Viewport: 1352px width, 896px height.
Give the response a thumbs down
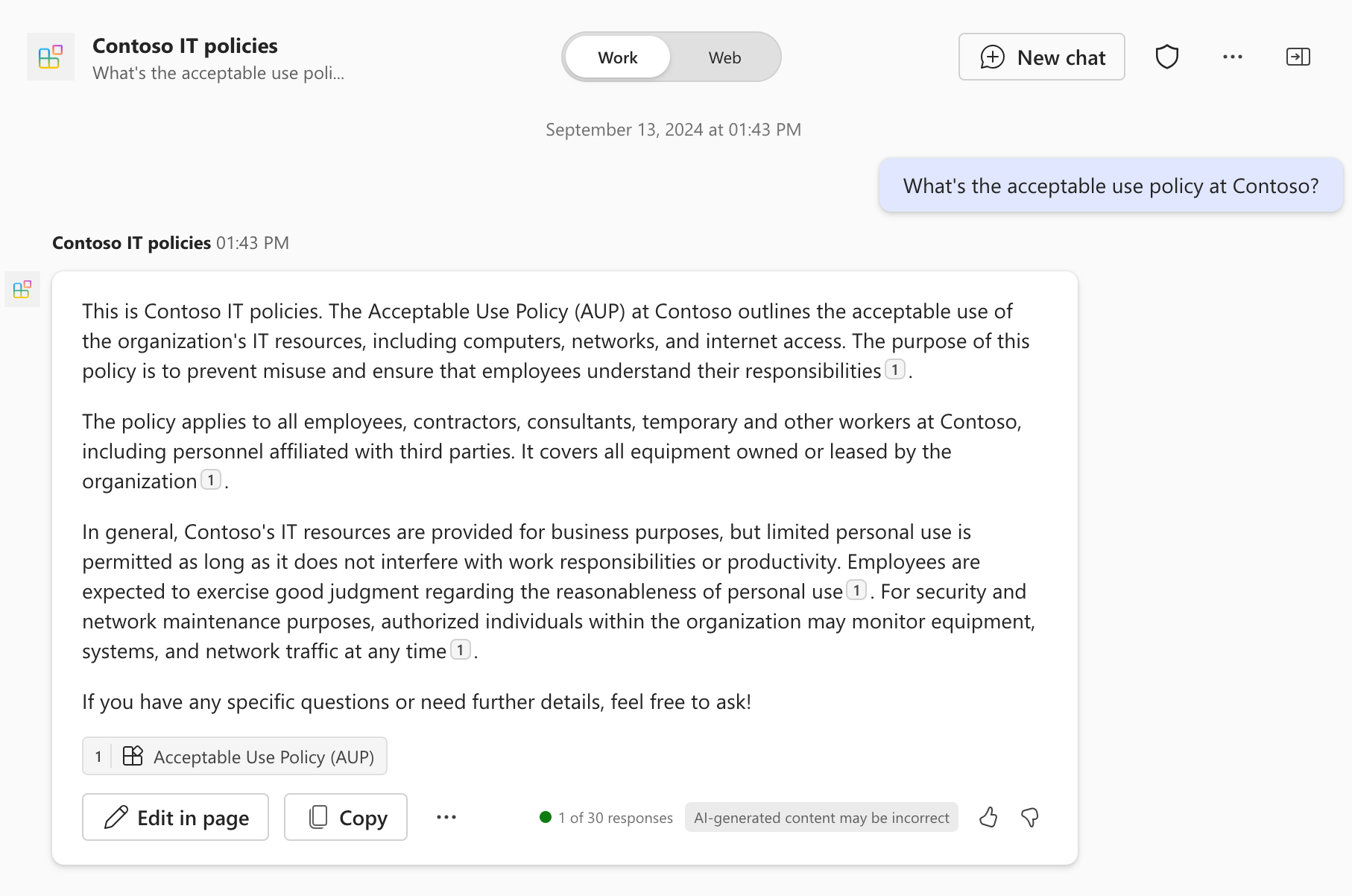click(1029, 817)
